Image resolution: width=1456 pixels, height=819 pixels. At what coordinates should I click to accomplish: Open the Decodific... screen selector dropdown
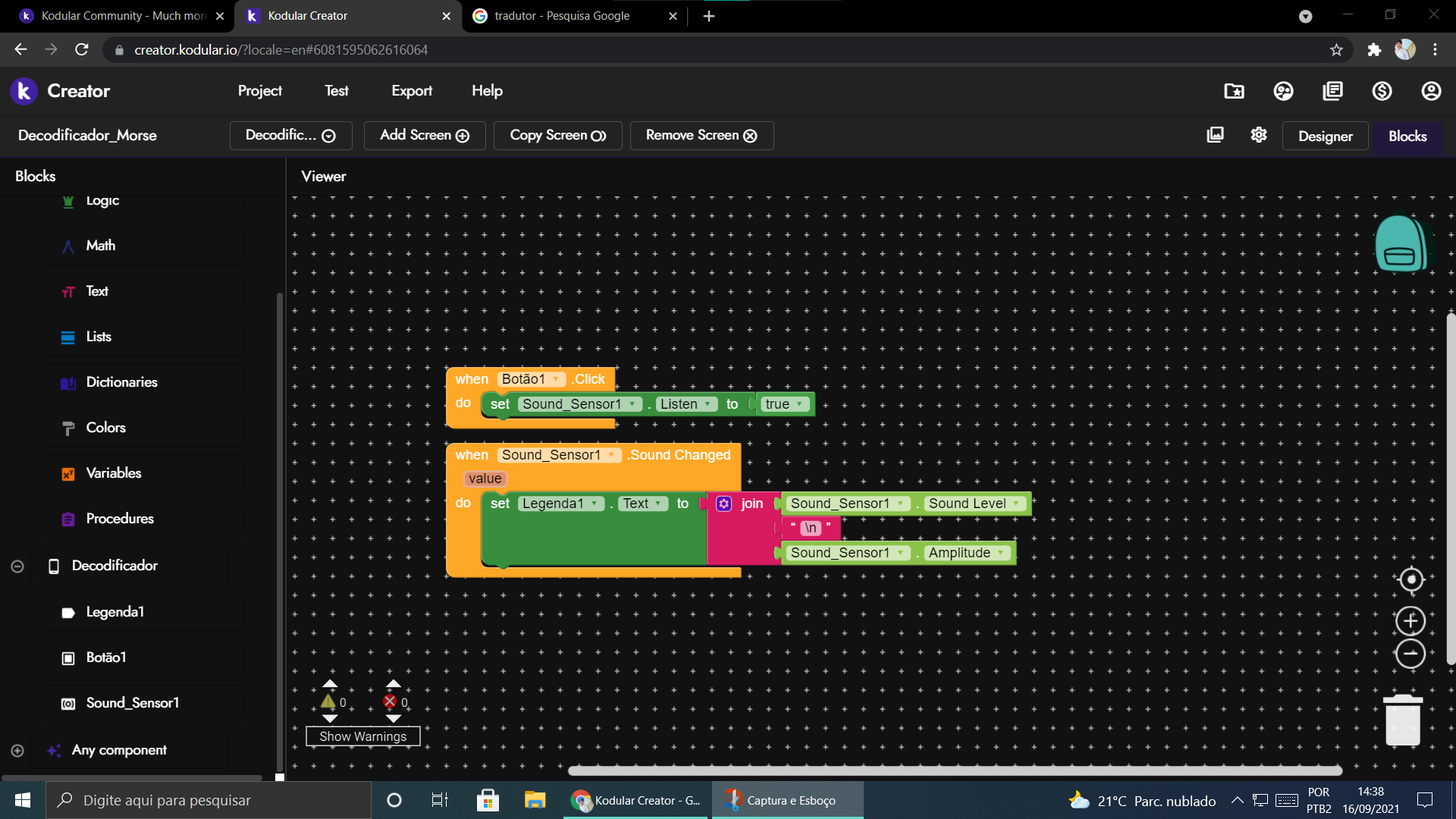(x=290, y=136)
